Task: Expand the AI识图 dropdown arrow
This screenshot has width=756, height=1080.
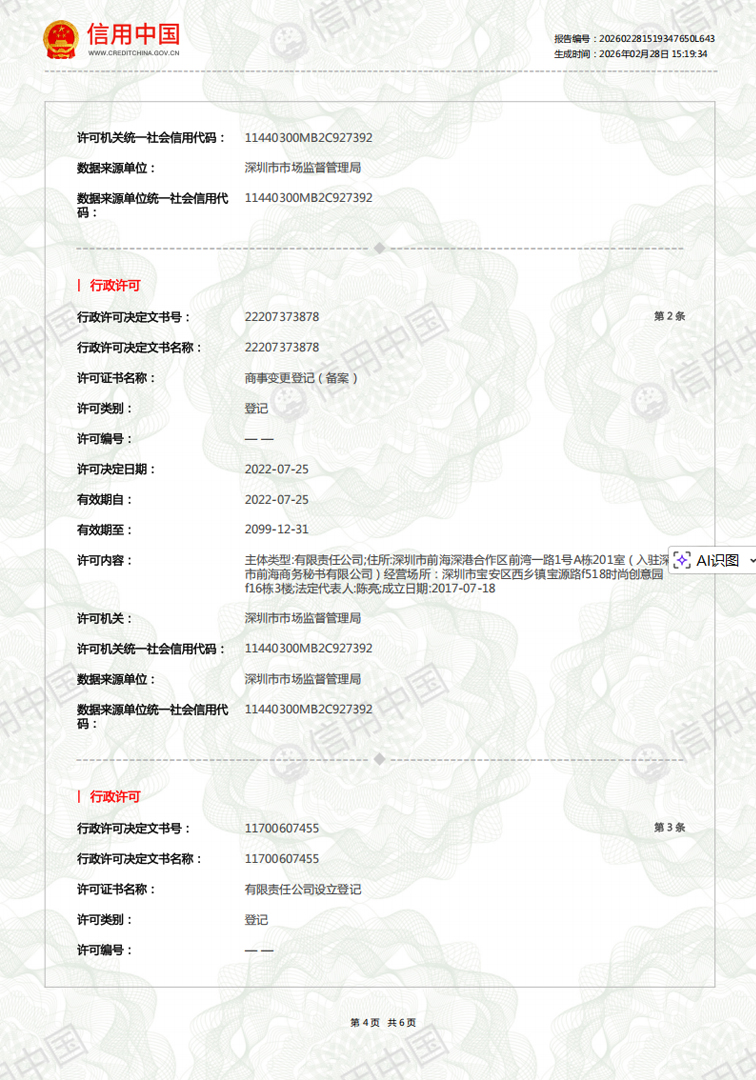Action: click(x=751, y=560)
